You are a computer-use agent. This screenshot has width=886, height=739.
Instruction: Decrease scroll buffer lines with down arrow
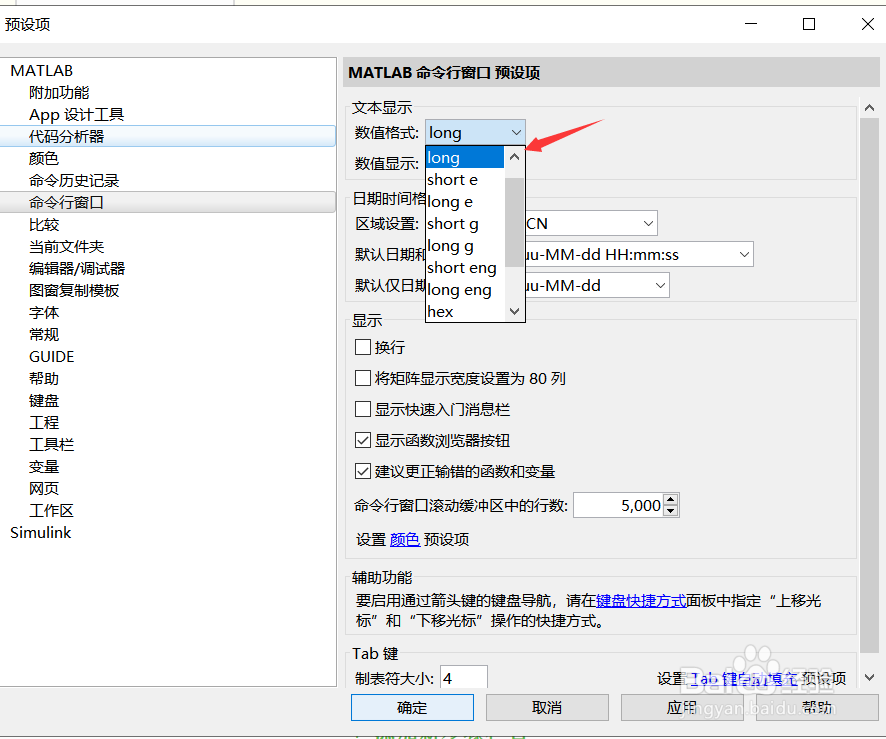click(671, 511)
